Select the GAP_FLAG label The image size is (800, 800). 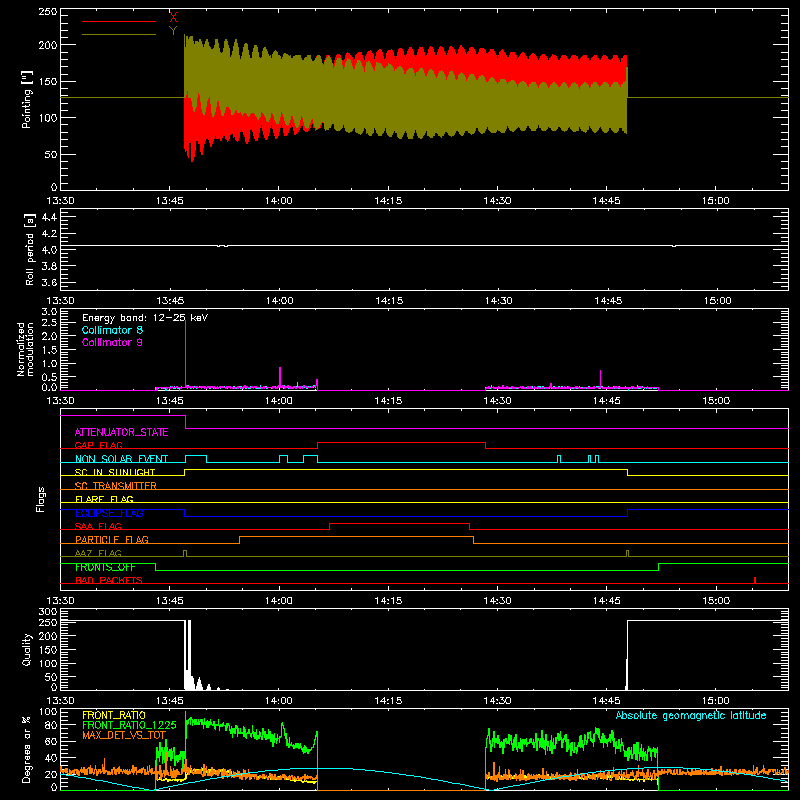click(x=98, y=445)
